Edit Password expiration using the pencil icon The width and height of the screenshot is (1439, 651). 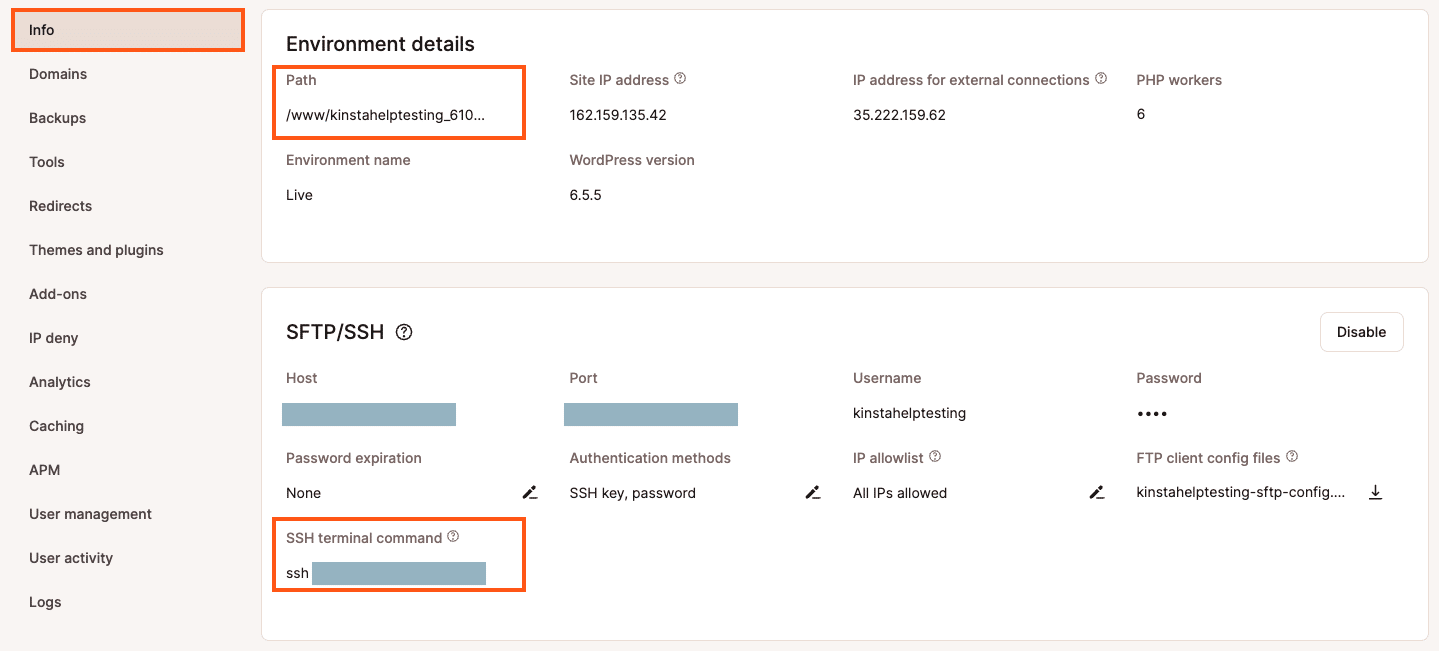point(529,492)
